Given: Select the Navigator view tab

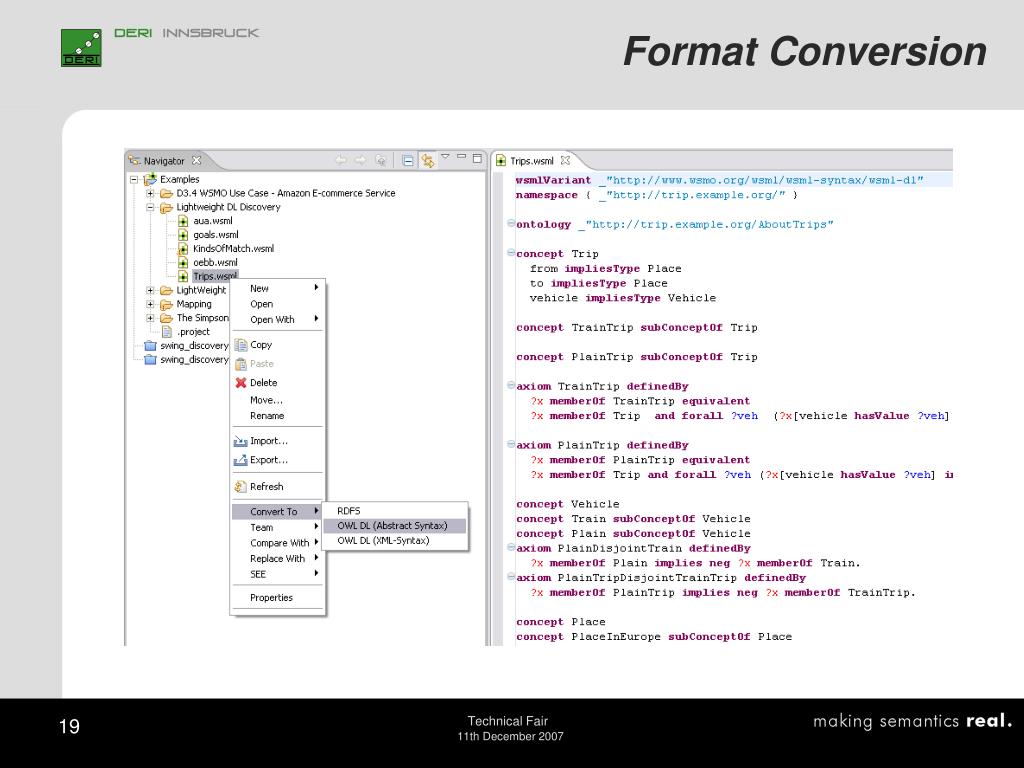Looking at the screenshot, I should tap(163, 161).
